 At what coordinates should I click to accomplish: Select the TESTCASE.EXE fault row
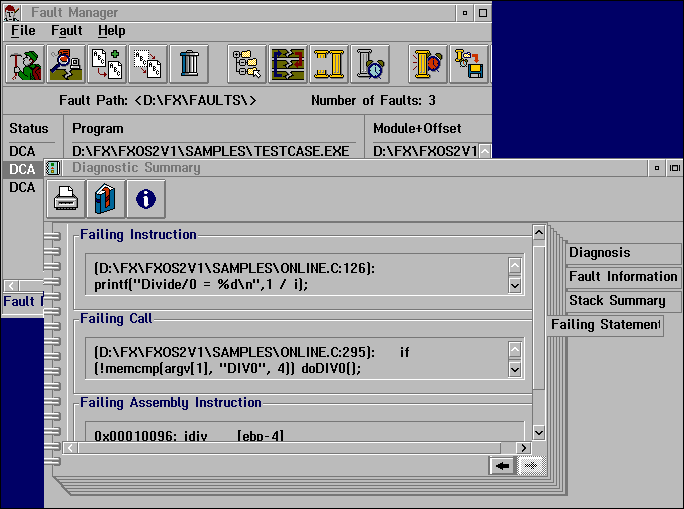(210, 151)
